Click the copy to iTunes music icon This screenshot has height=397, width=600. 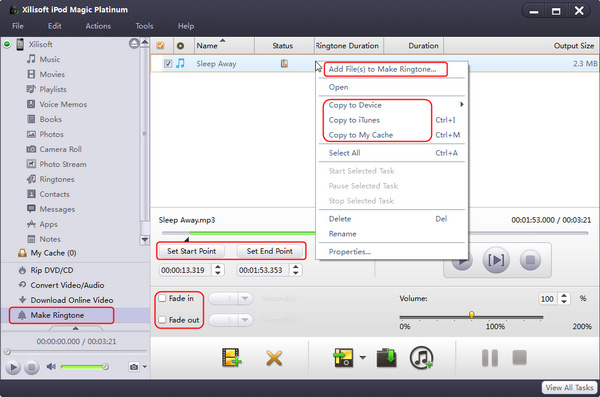click(x=421, y=358)
